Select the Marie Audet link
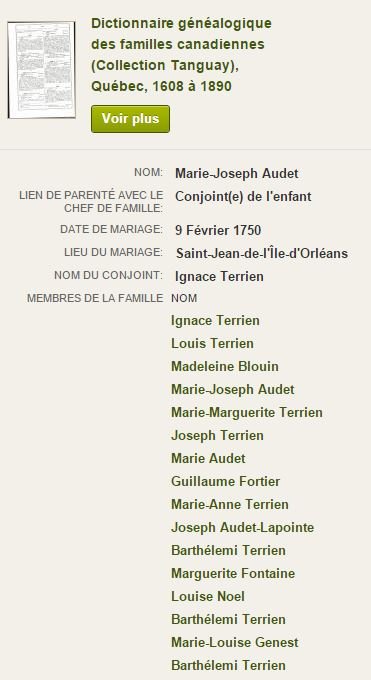Screen dimensions: 371x680 pos(208,458)
